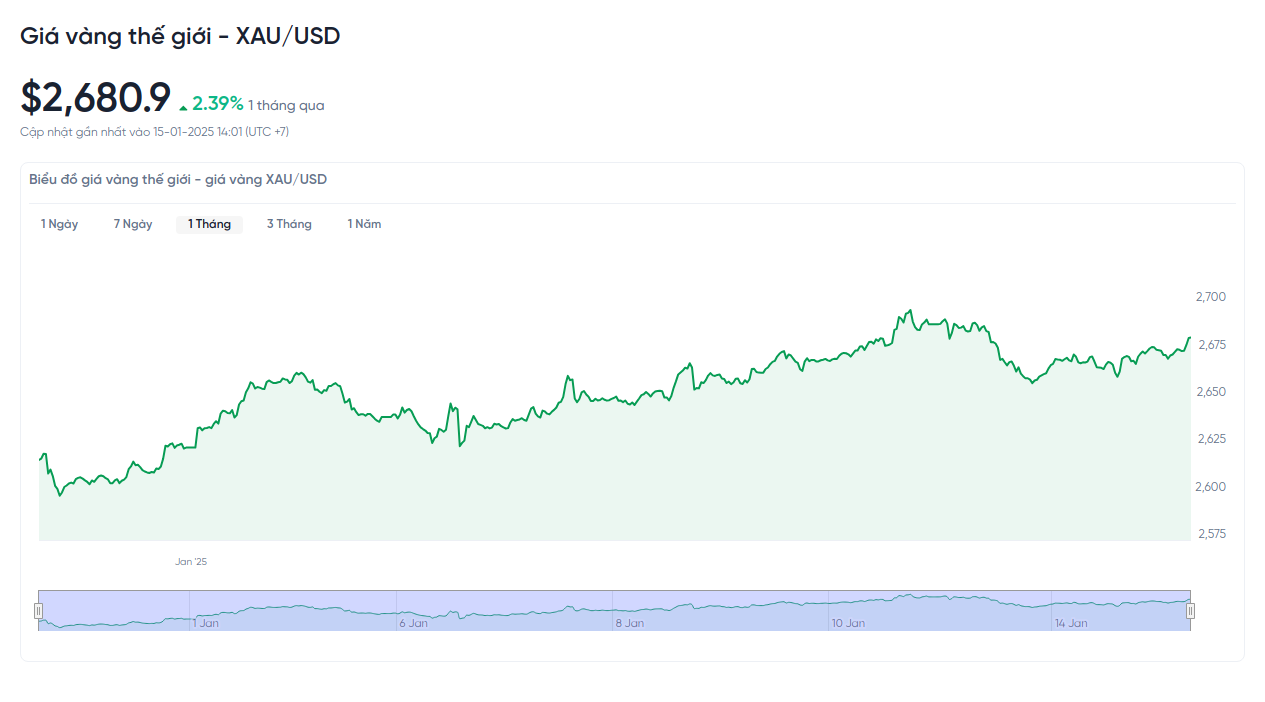Open the 1 Năm chart view
Viewport: 1265px width, 702px height.
click(x=364, y=224)
